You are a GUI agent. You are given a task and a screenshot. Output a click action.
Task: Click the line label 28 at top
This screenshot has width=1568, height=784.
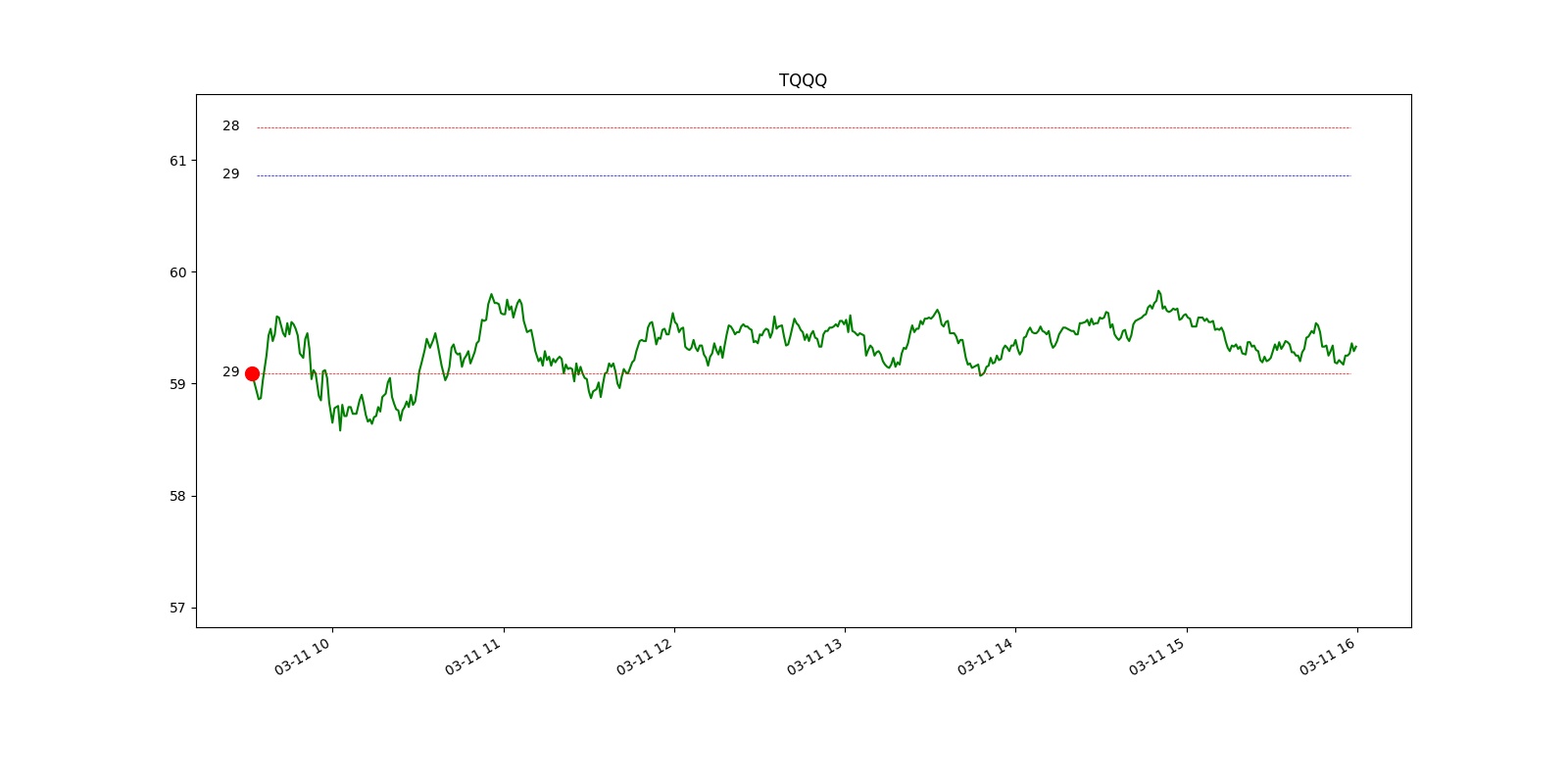coord(230,125)
